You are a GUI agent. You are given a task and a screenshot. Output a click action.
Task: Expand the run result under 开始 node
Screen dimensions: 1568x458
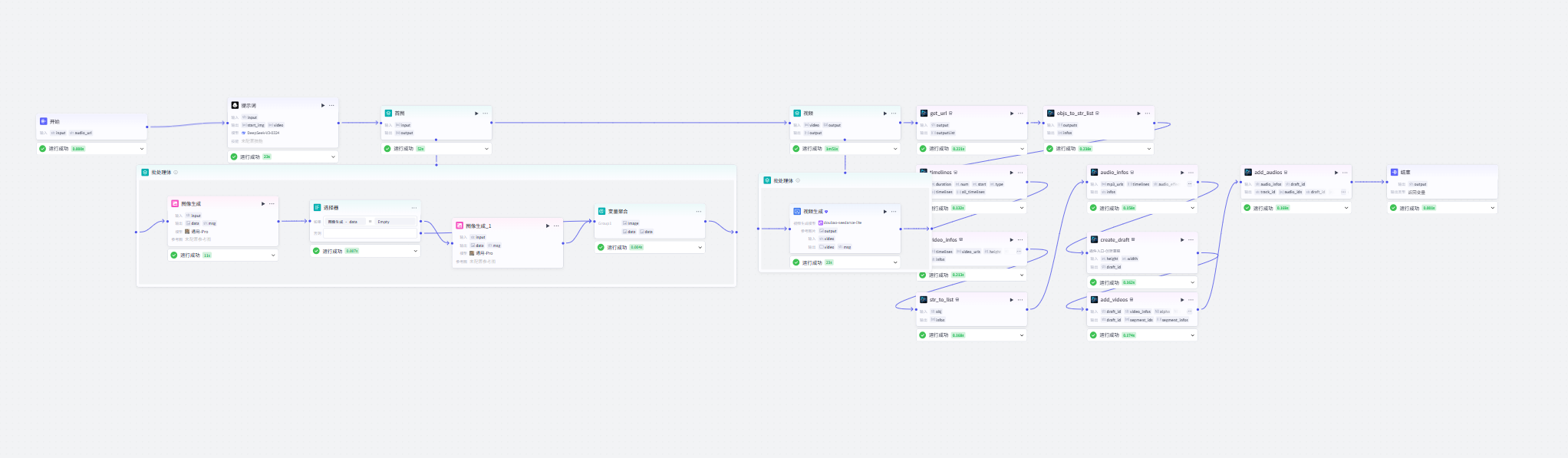[x=142, y=149]
